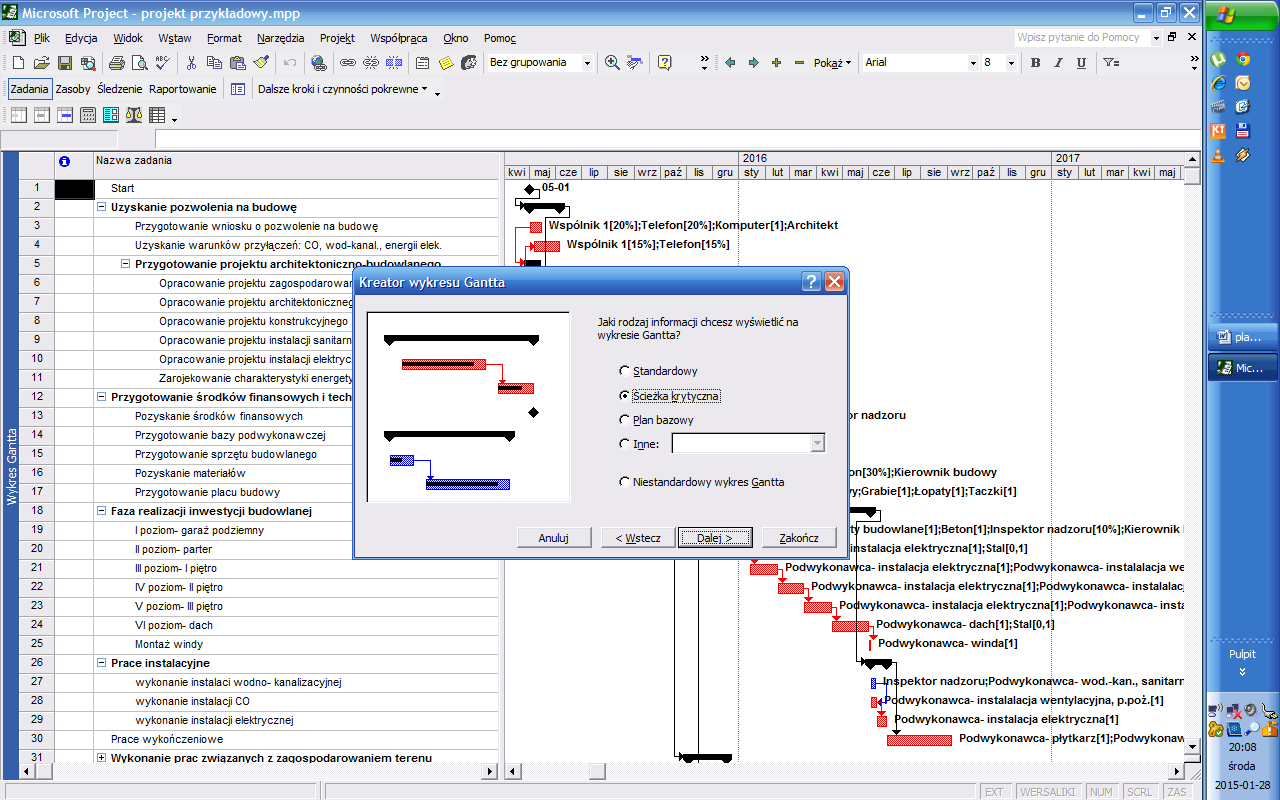
Task: Switch to the Zasoby guide tab
Action: click(73, 89)
